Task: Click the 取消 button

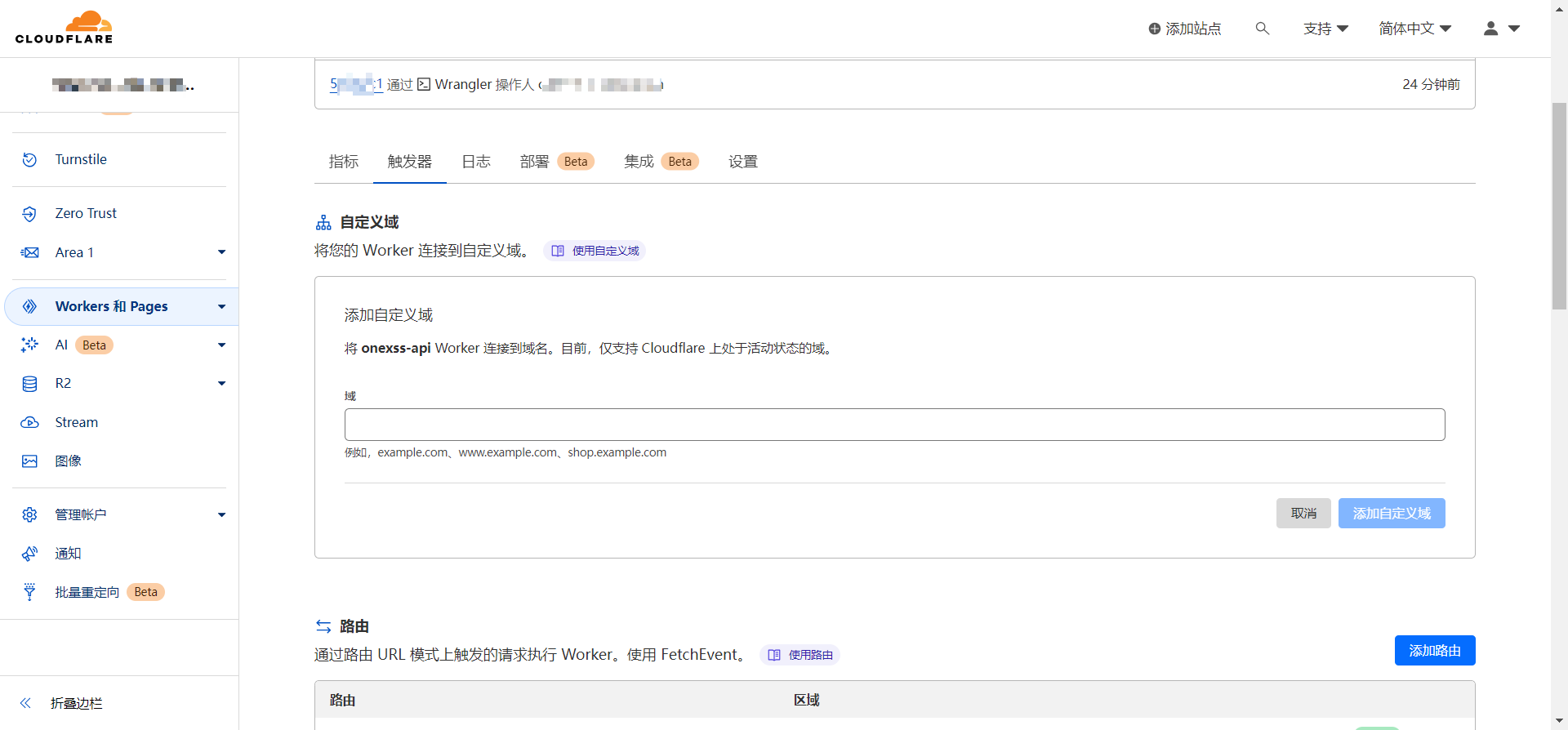Action: (x=1303, y=514)
